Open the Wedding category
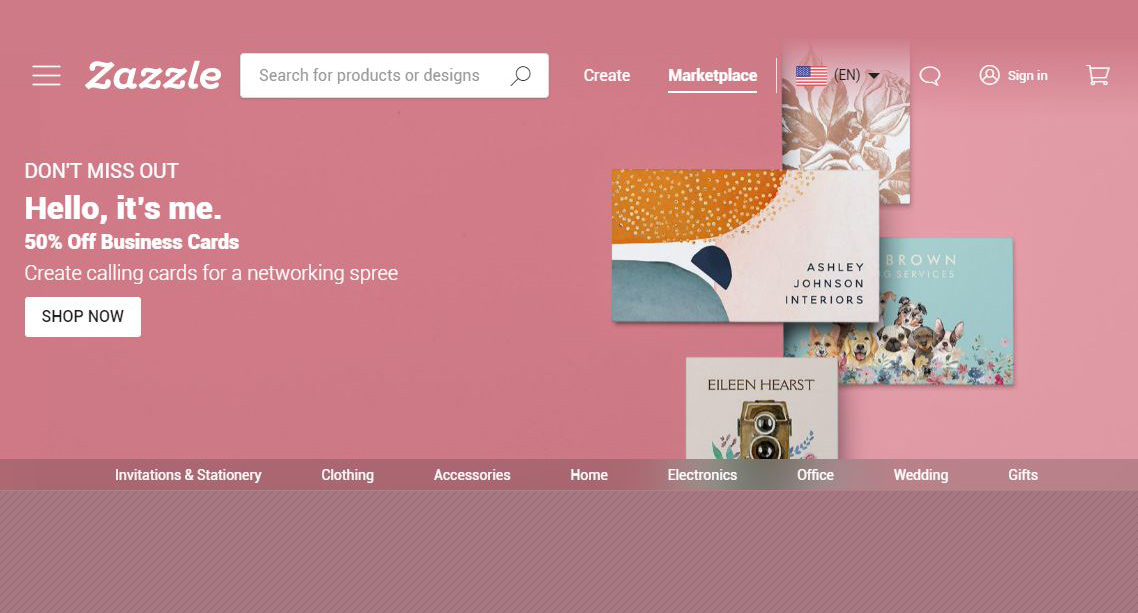 pyautogui.click(x=920, y=475)
